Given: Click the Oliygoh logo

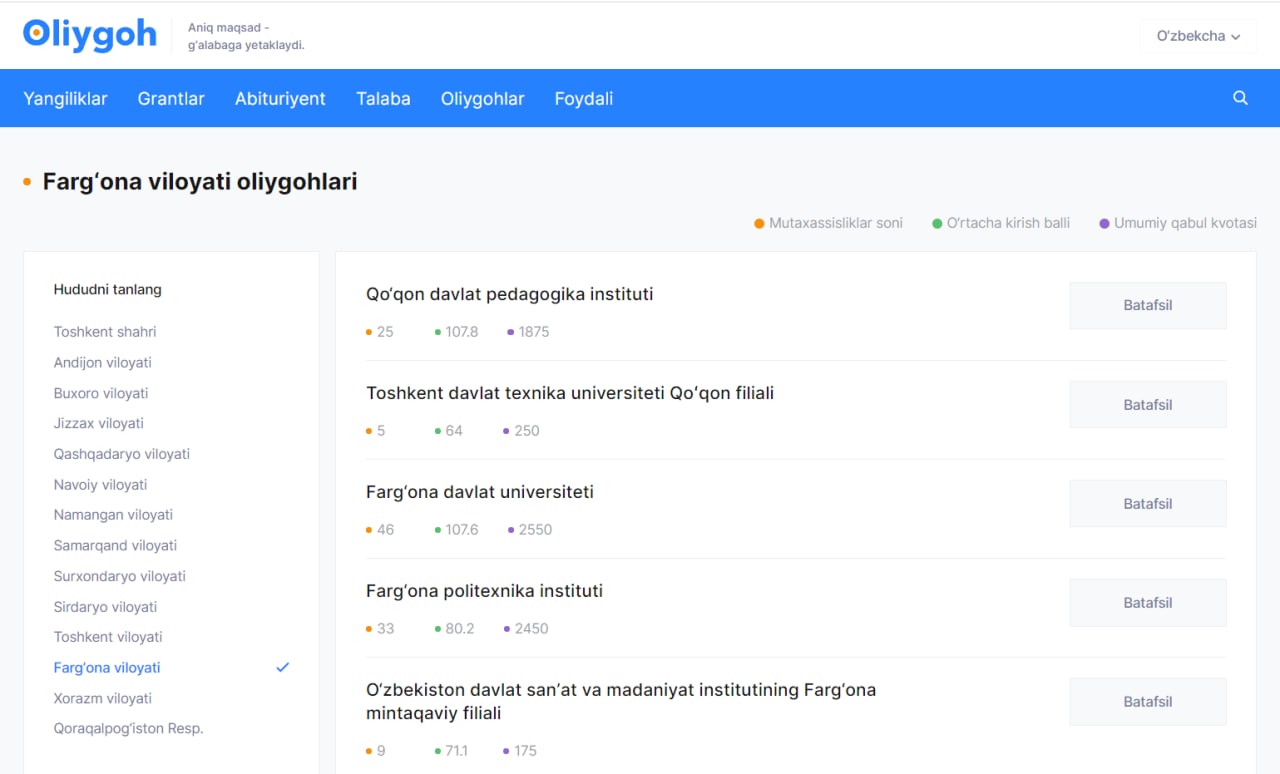Looking at the screenshot, I should 90,35.
